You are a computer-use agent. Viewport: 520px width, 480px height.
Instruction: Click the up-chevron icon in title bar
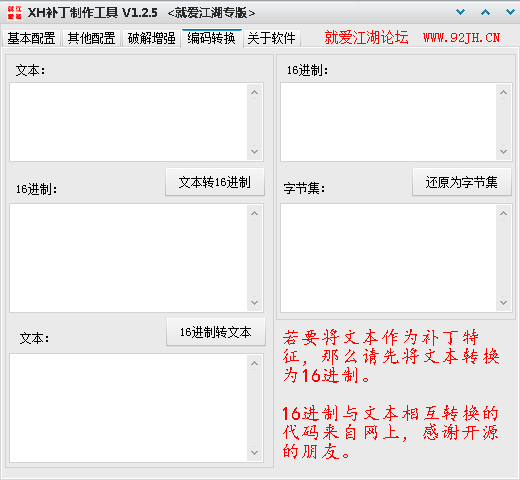click(x=485, y=12)
